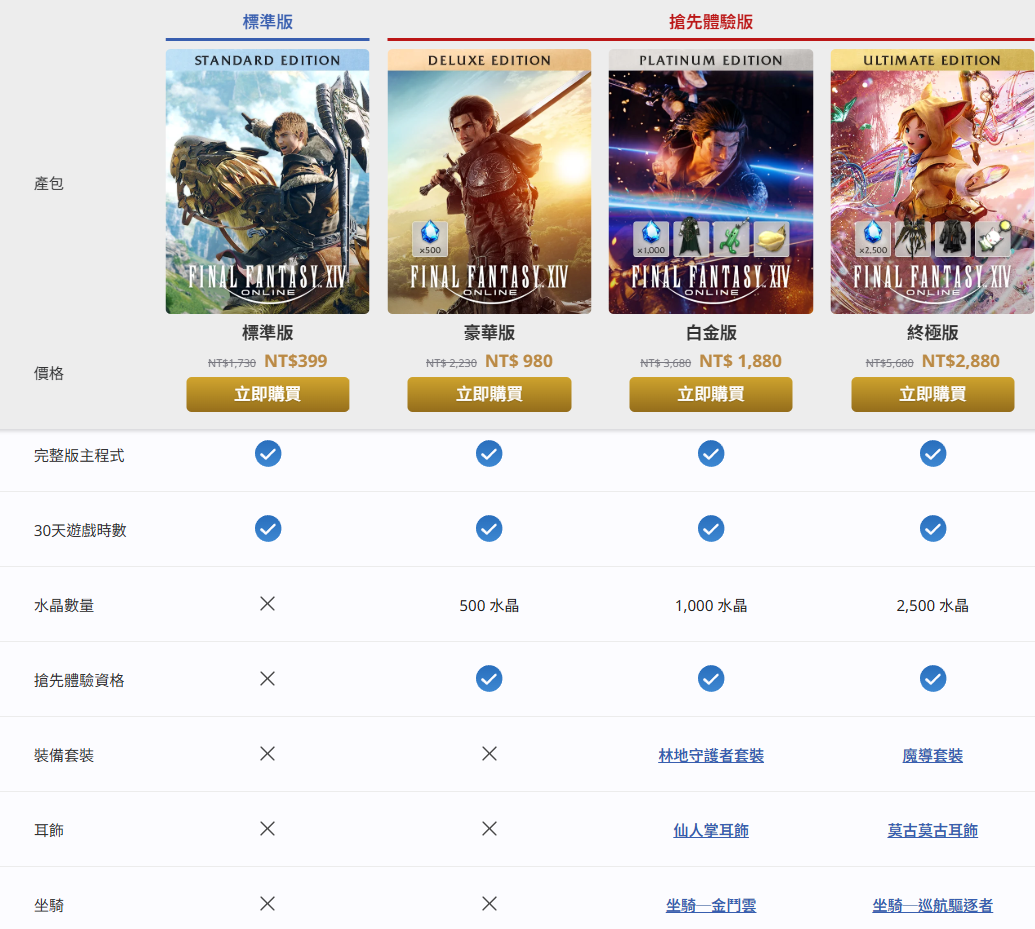
Task: Buy the 豪華版 with 立即購買
Action: coord(489,394)
